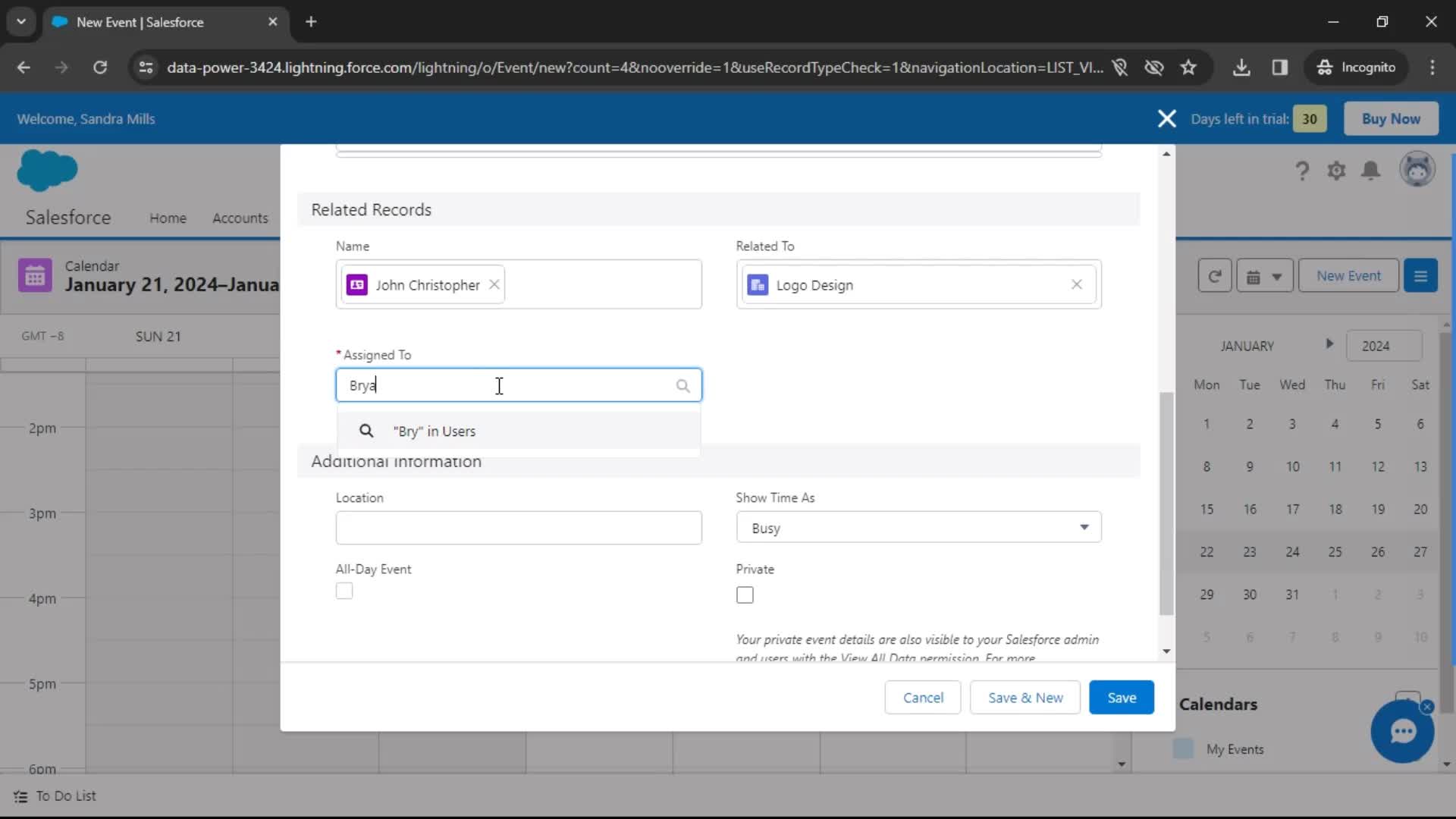Click browser back arrow
1456x819 pixels.
pos(24,67)
